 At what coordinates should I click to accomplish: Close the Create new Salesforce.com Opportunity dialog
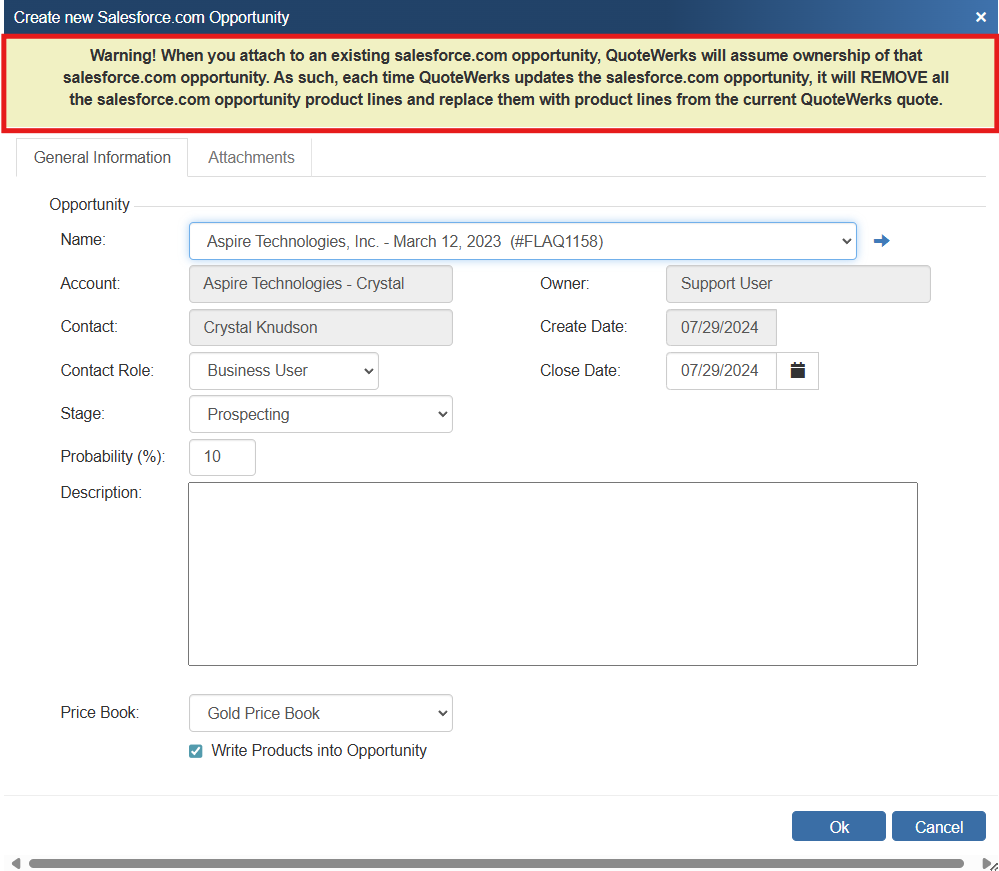981,17
